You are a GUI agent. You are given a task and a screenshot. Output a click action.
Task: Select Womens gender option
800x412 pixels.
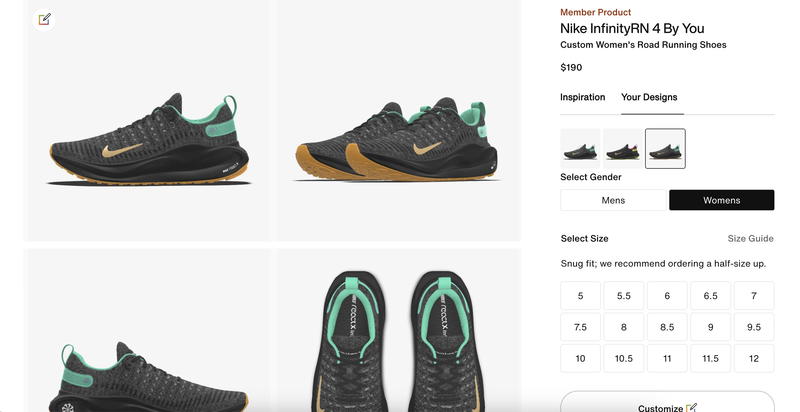coord(721,200)
